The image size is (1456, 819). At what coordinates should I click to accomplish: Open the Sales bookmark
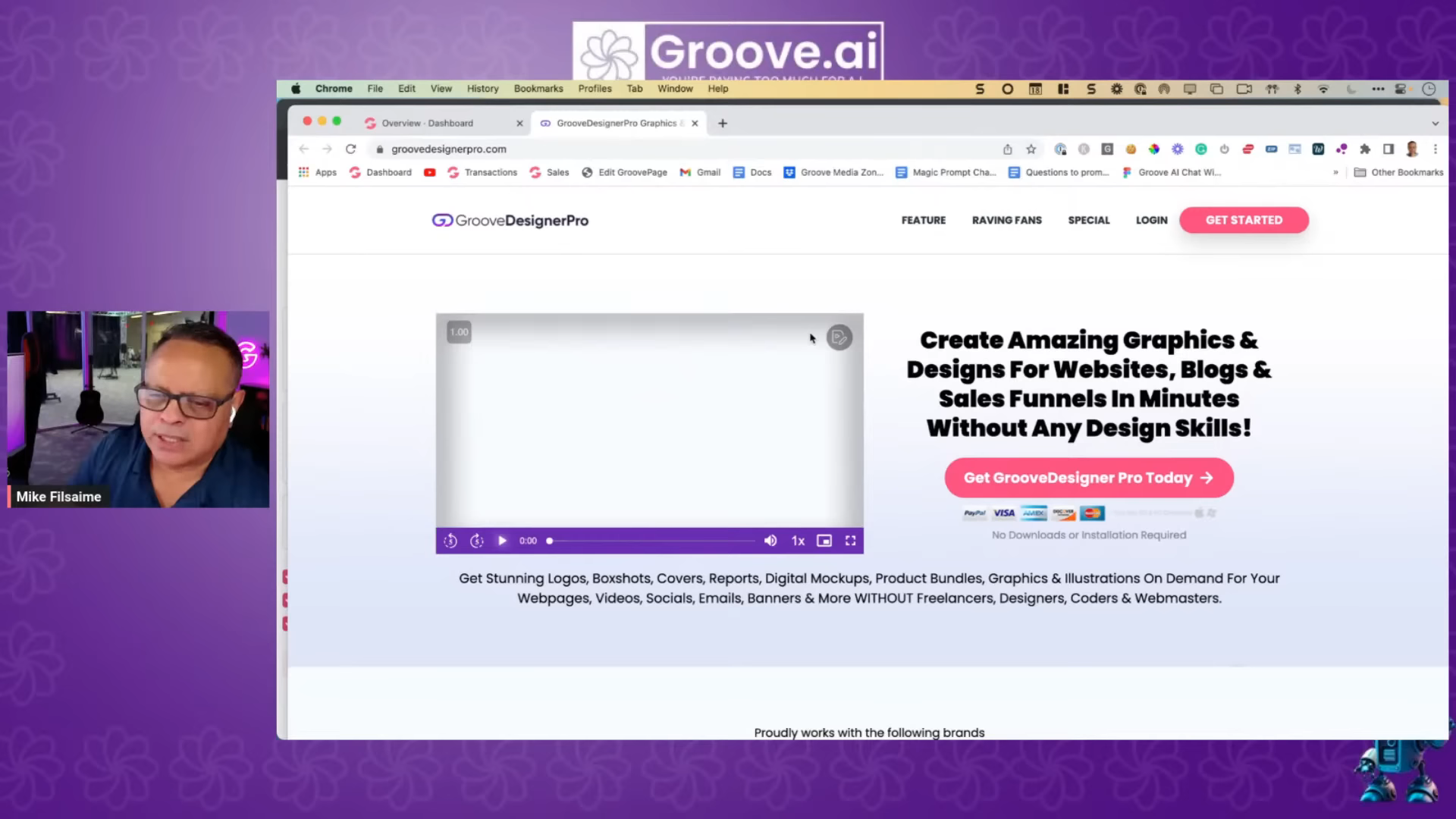click(550, 173)
